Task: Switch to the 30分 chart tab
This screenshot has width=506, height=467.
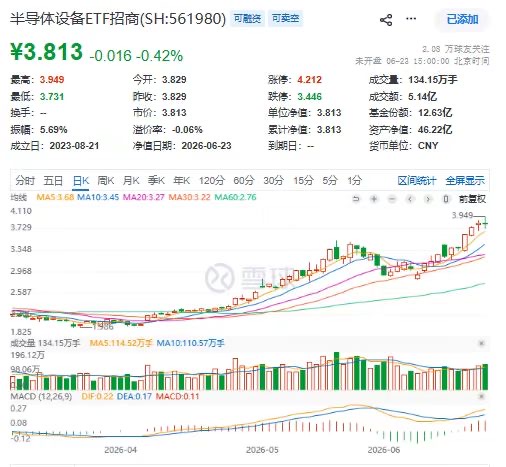Action: click(x=274, y=180)
